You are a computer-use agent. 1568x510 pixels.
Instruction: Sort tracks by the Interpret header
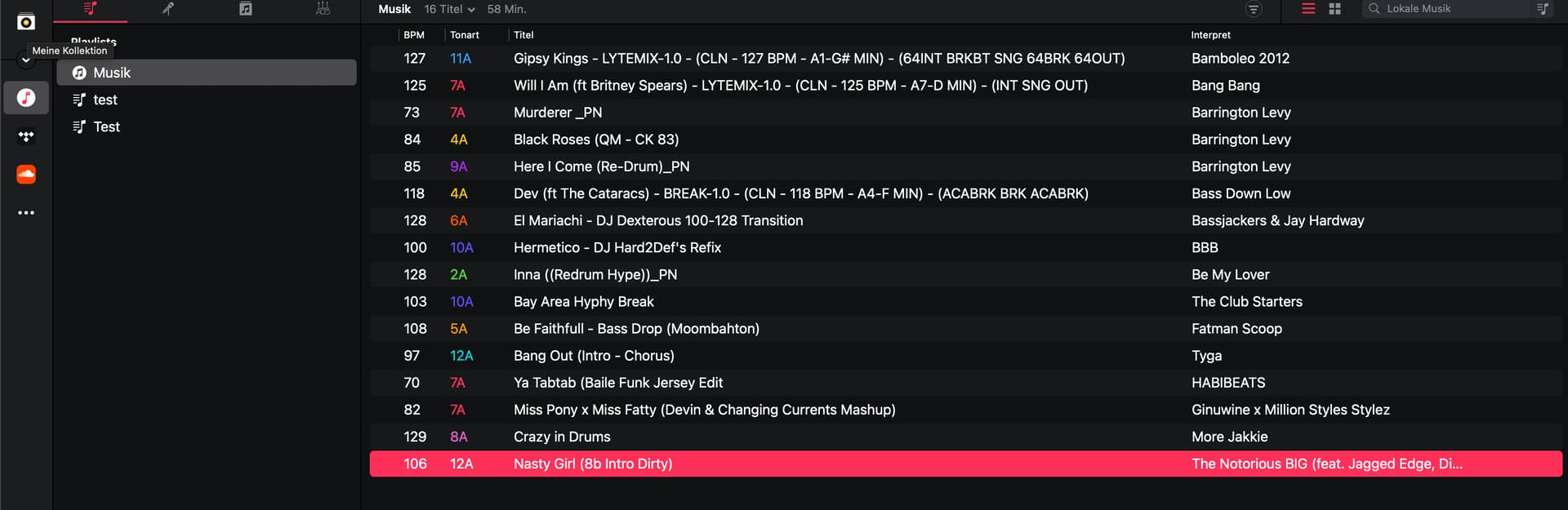click(x=1210, y=35)
